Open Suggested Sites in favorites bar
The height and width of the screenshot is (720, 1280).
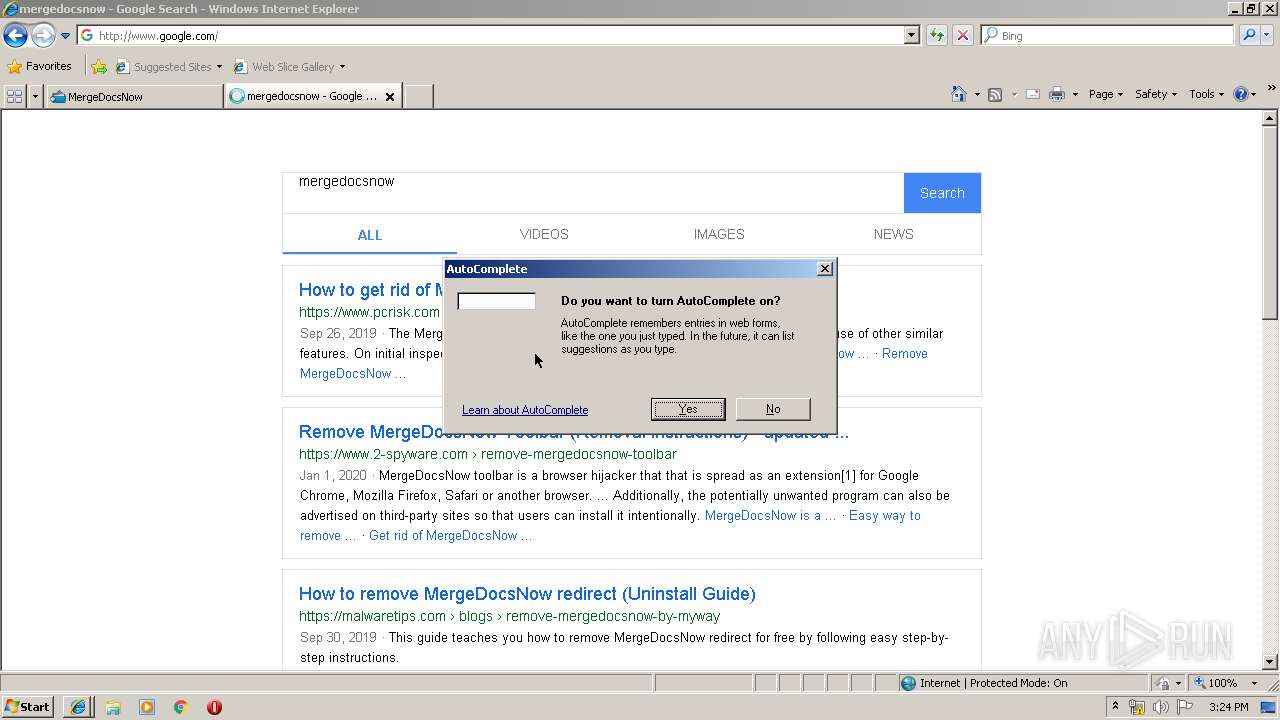pyautogui.click(x=168, y=67)
